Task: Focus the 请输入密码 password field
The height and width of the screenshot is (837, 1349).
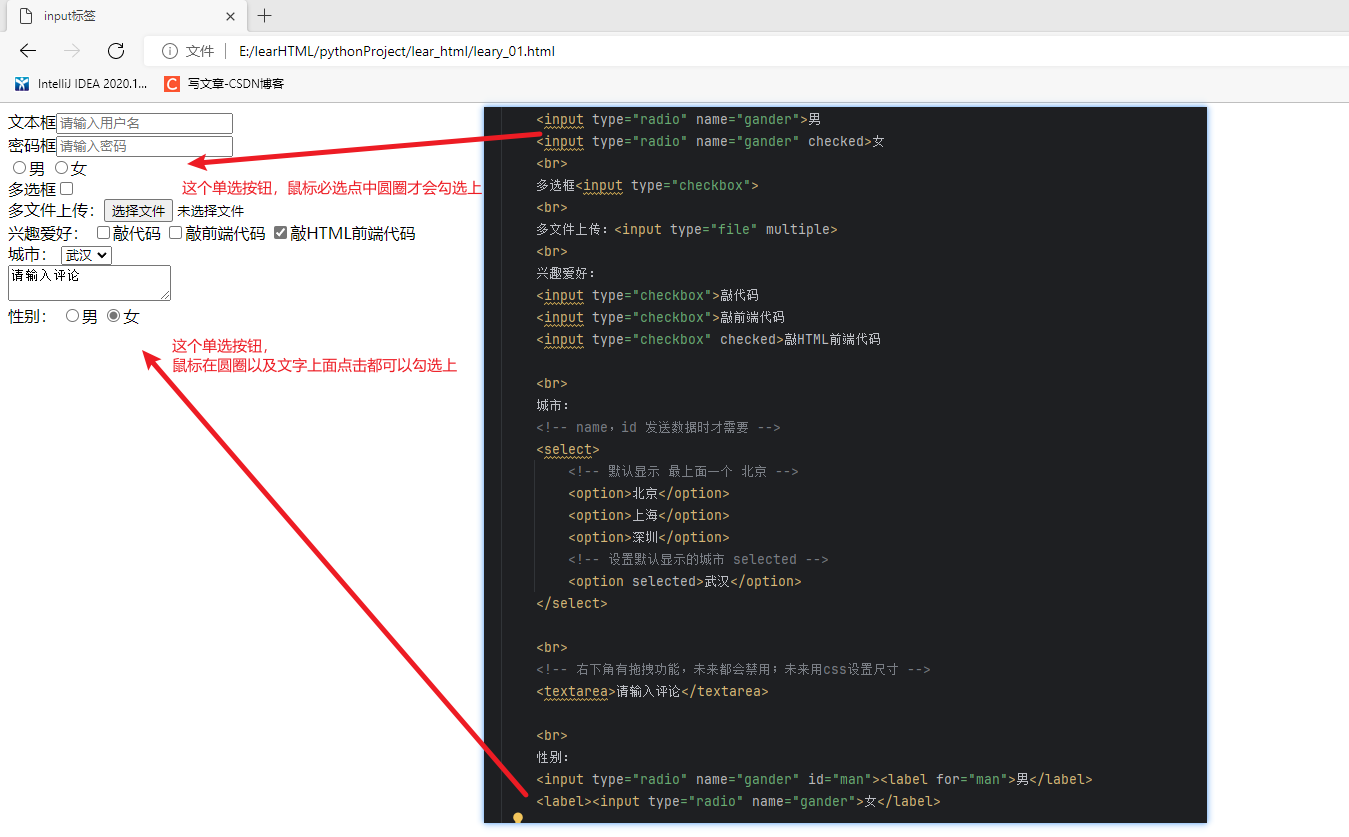Action: pos(144,146)
